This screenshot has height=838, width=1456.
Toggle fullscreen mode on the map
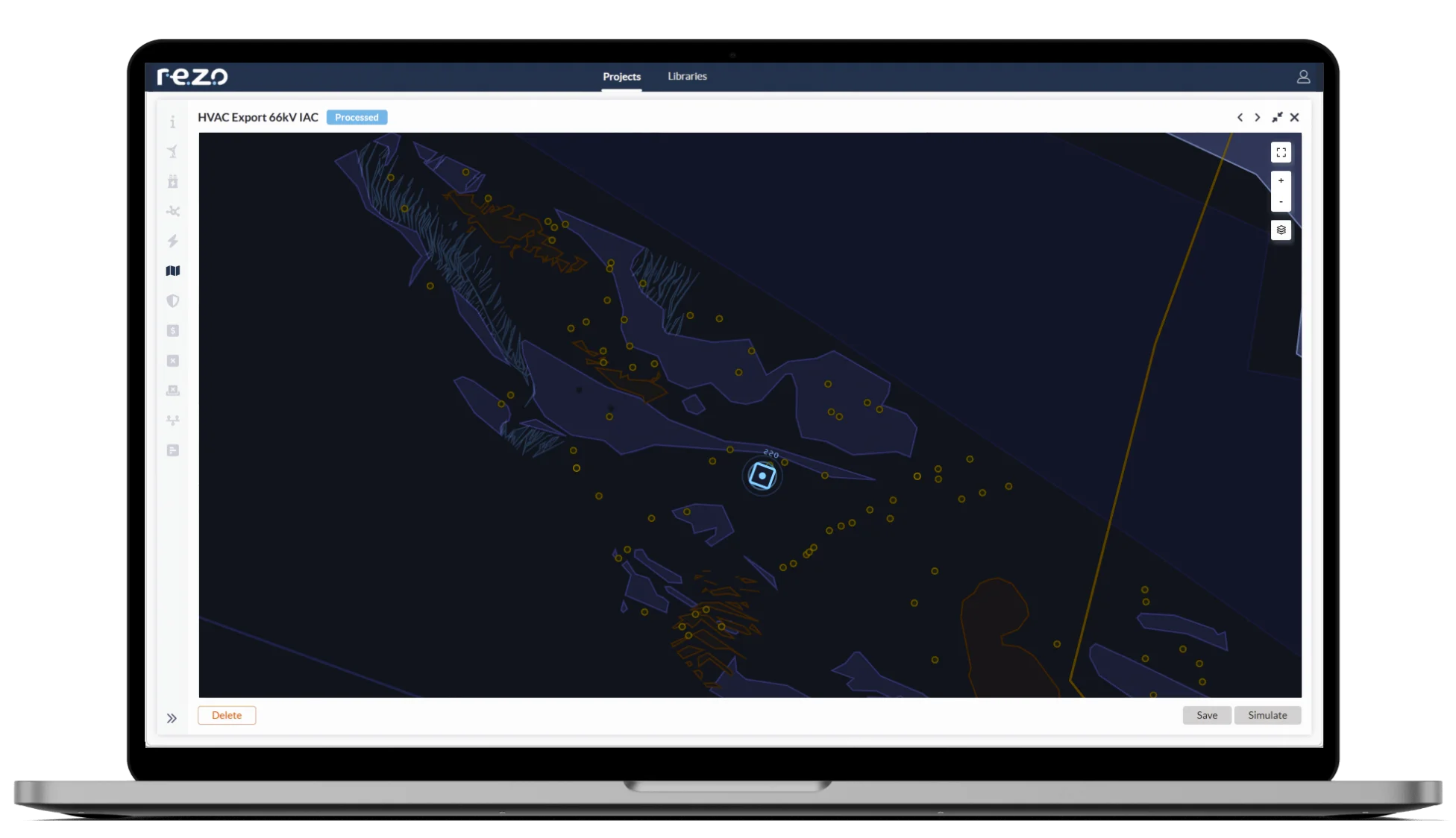(x=1281, y=152)
